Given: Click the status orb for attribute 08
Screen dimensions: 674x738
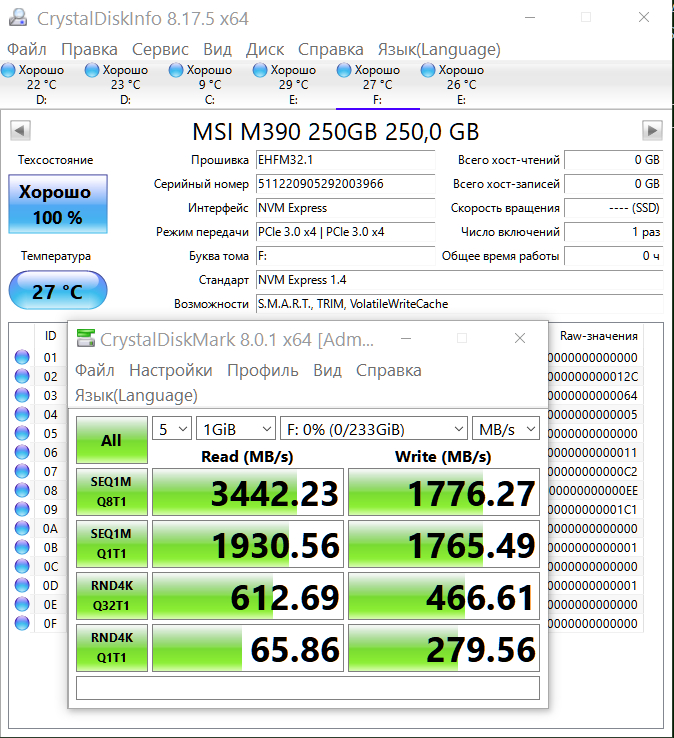Looking at the screenshot, I should (22, 490).
